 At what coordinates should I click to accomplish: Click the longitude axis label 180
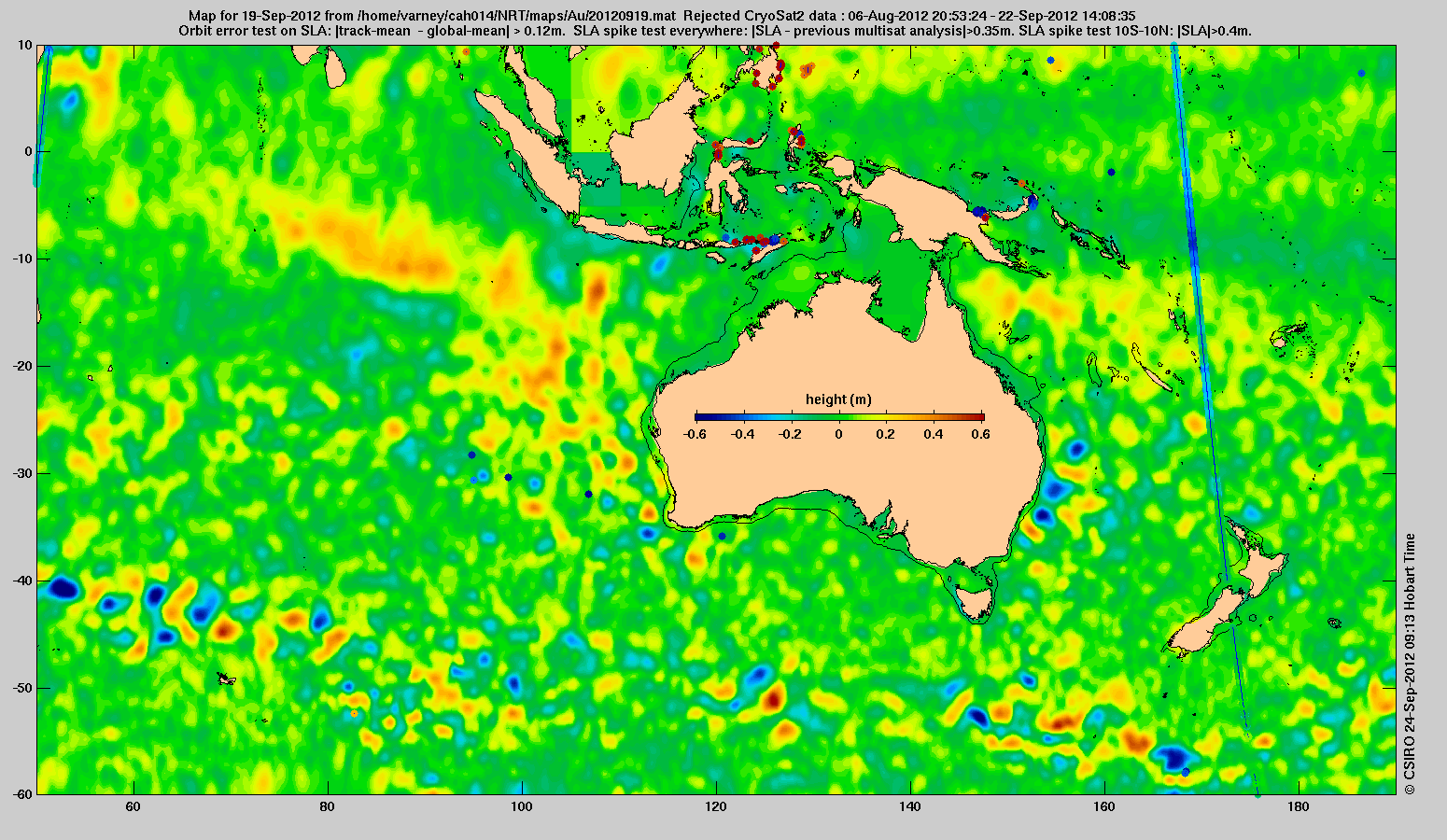pos(1299,806)
